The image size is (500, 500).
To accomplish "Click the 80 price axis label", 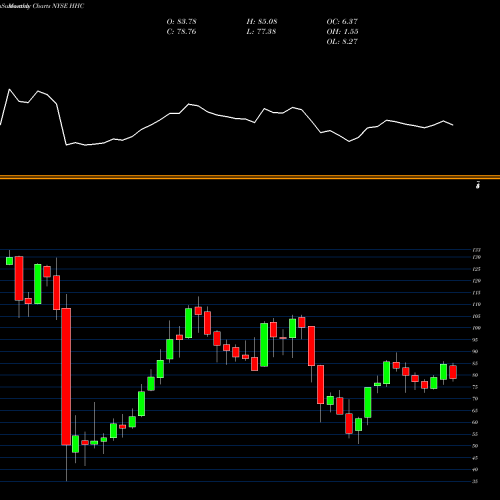I will point(475,375).
